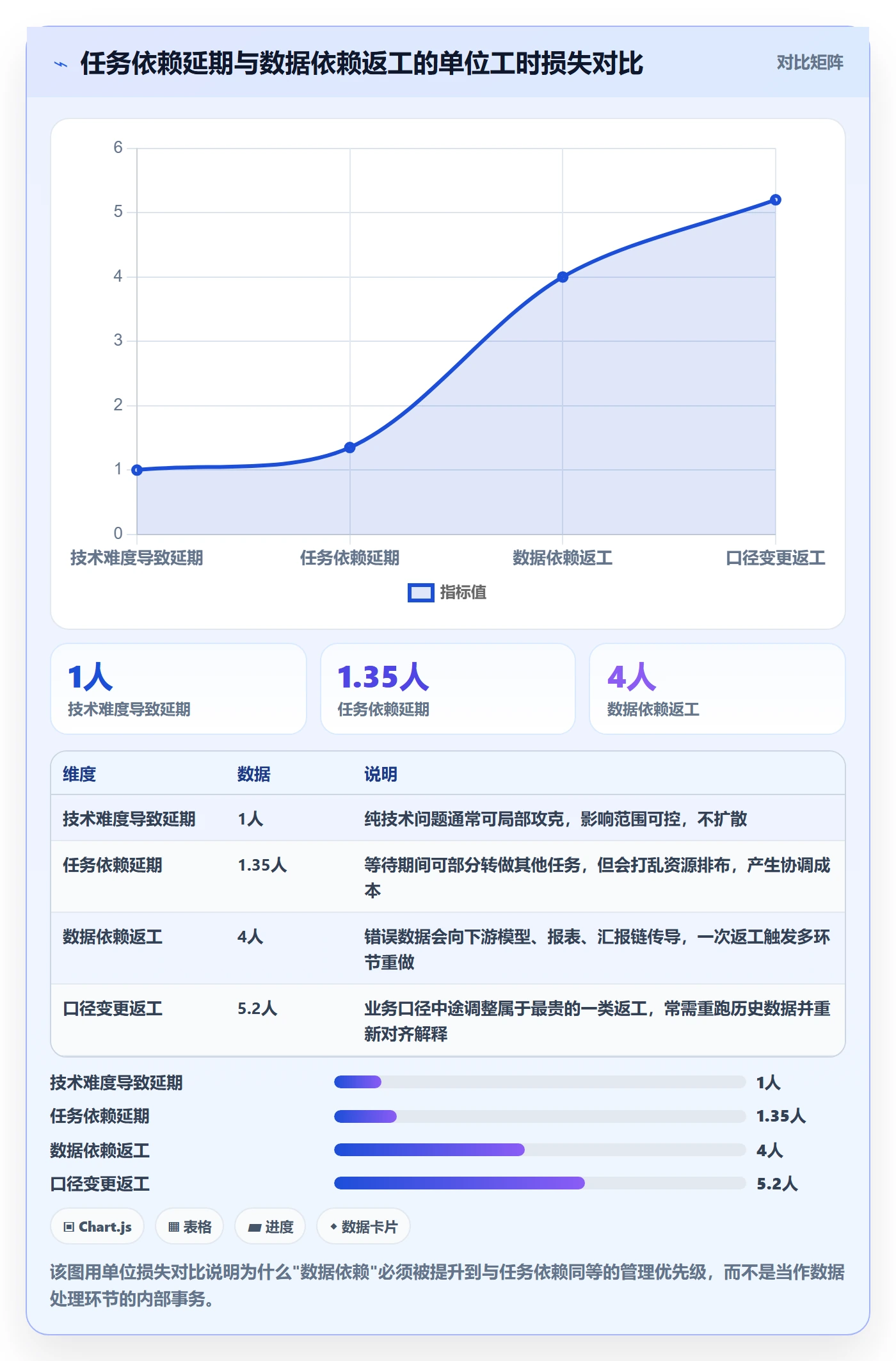Select table row cell 技术难度导致延期
The image size is (896, 1361).
click(129, 819)
